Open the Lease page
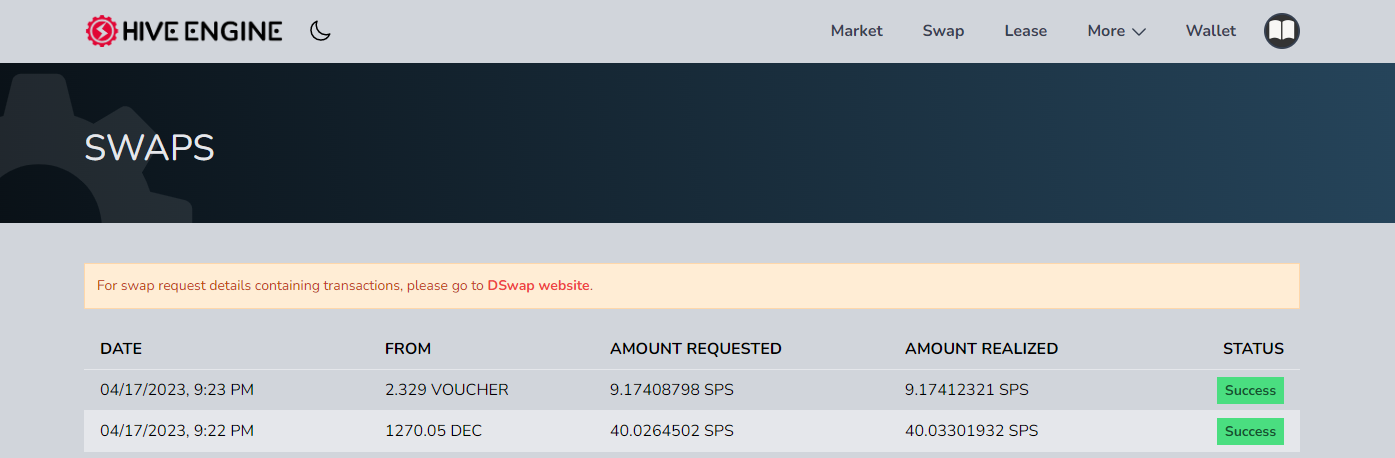1395x458 pixels. 1025,31
